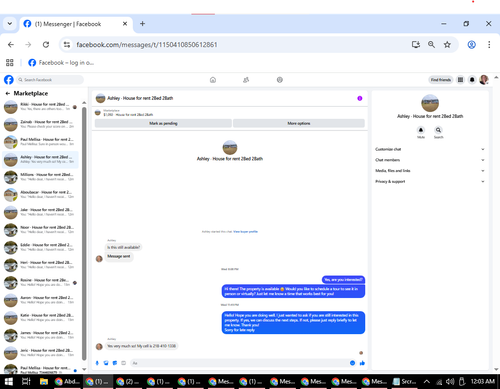Click the choose sticker icon
Image resolution: width=500 pixels, height=389 pixels.
pyautogui.click(x=115, y=363)
